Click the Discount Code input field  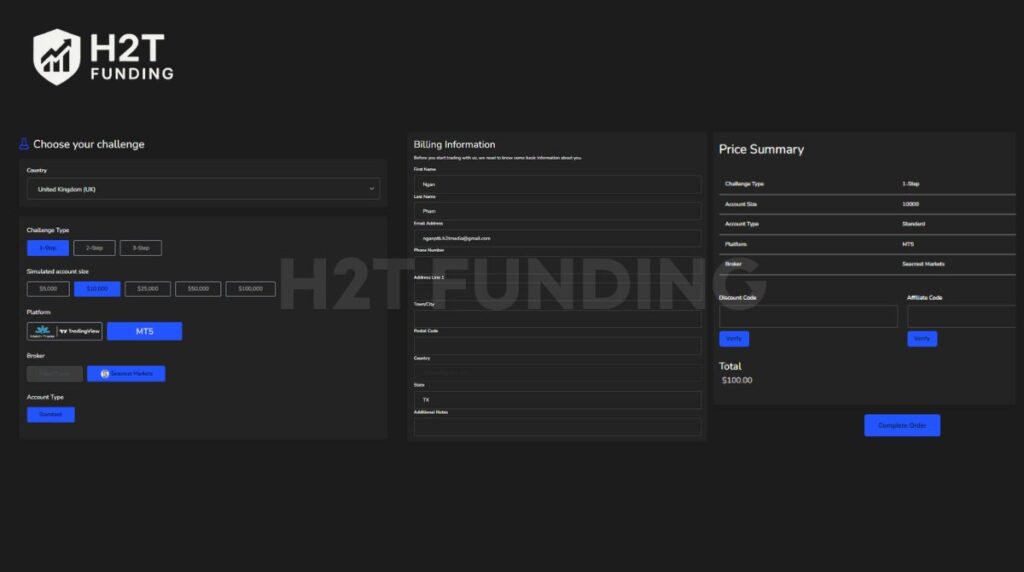[808, 316]
